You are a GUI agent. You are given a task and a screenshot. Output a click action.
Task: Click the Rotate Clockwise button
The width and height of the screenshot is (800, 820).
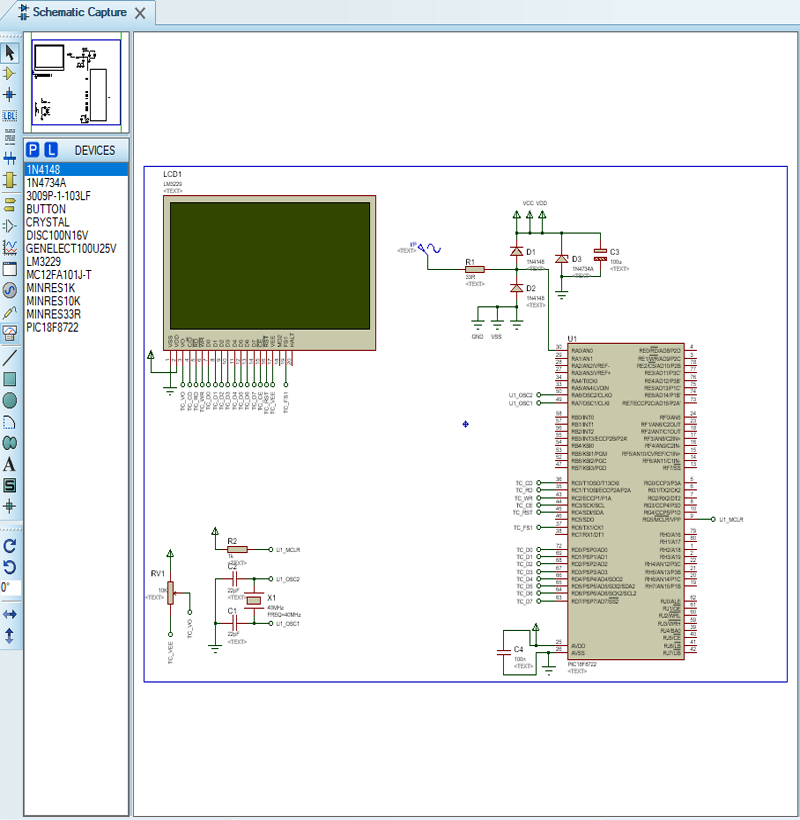tap(10, 546)
